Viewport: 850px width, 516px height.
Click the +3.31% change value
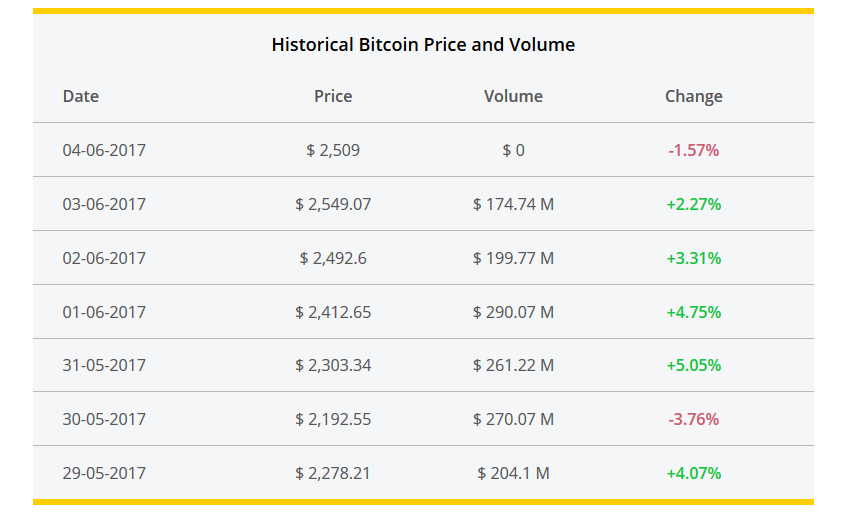[693, 258]
